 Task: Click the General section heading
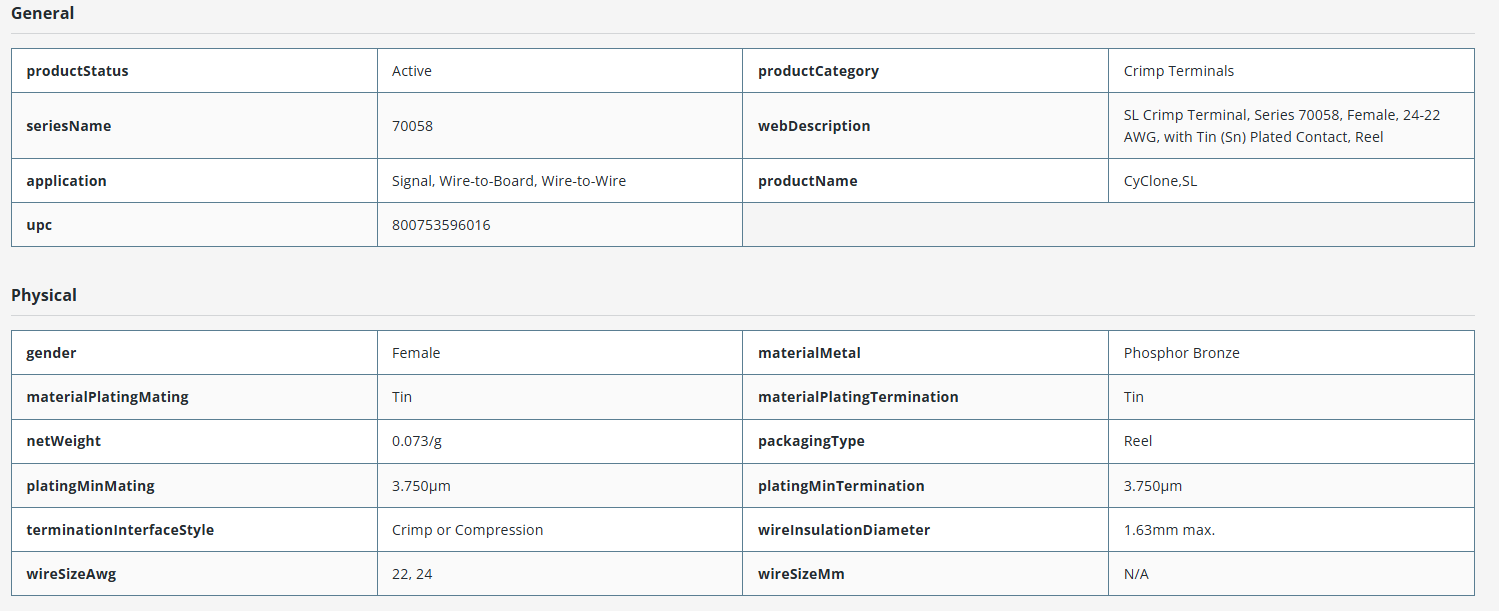[43, 13]
